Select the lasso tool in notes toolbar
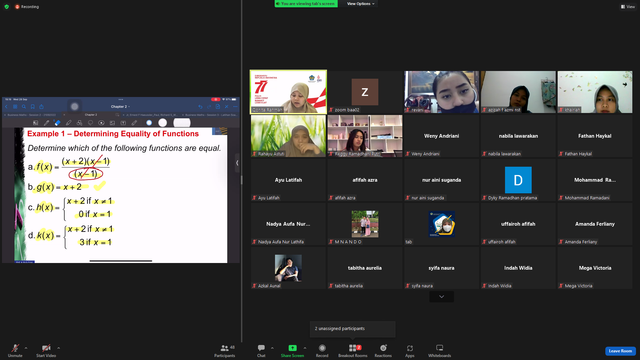Image resolution: width=640 pixels, height=360 pixels. coord(91,122)
